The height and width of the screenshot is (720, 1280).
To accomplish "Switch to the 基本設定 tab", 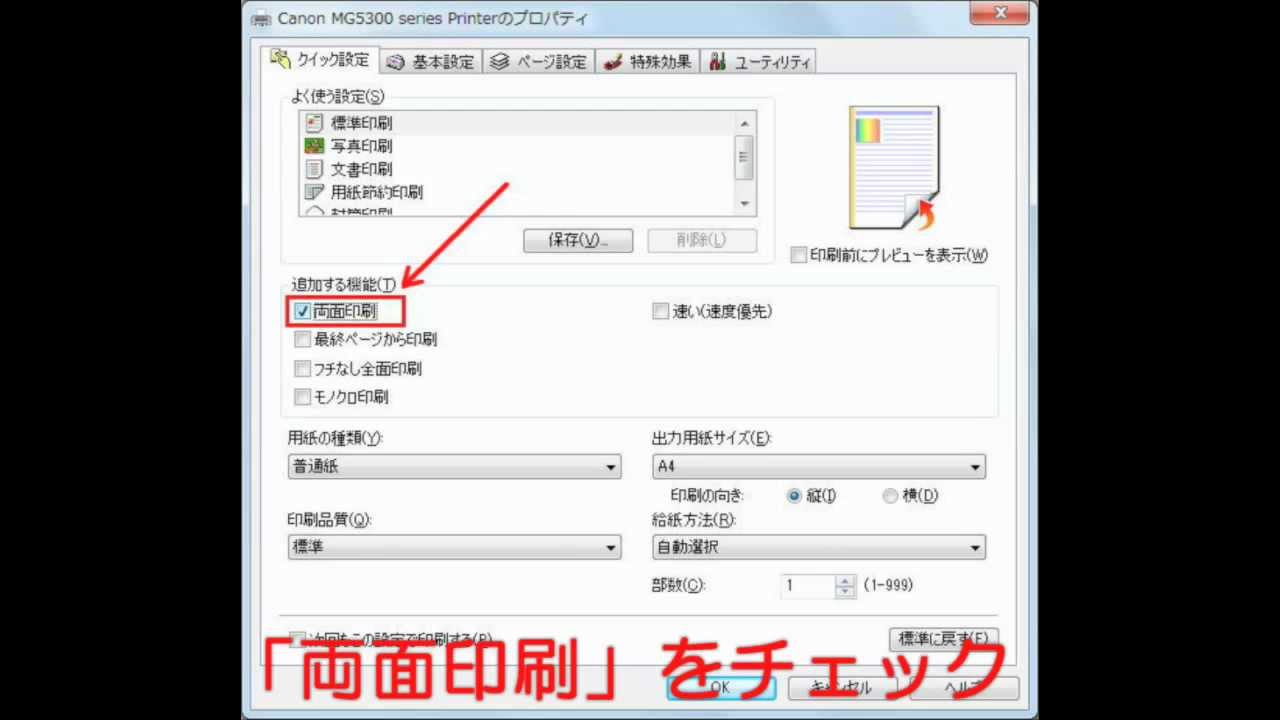I will coord(431,62).
